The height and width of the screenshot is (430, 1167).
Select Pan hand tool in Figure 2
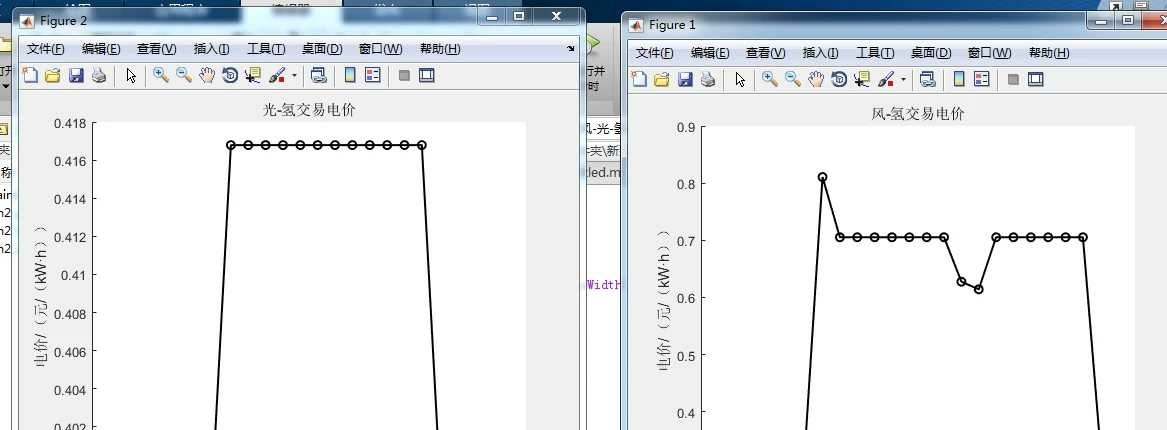point(207,75)
